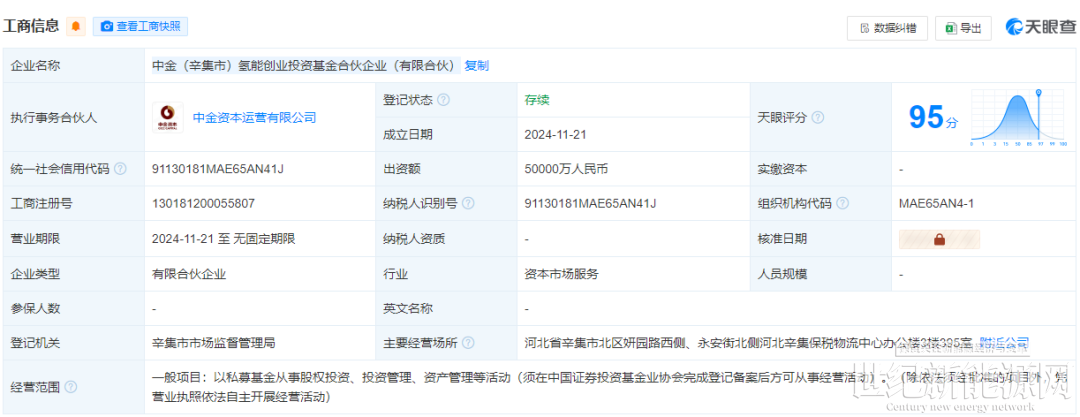Open 附近公司 nearby companies link
1080x417 pixels.
tap(1004, 343)
